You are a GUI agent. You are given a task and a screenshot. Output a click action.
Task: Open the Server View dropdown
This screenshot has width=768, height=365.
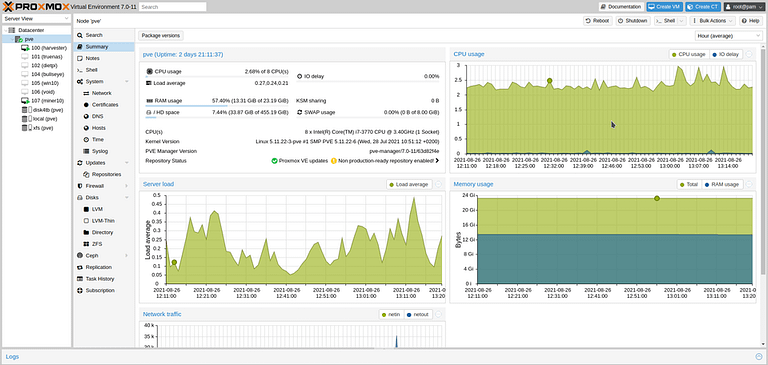pyautogui.click(x=37, y=19)
